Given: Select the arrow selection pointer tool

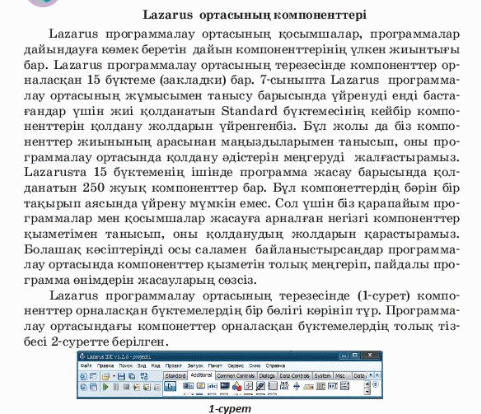Looking at the screenshot, I should click(x=170, y=386).
